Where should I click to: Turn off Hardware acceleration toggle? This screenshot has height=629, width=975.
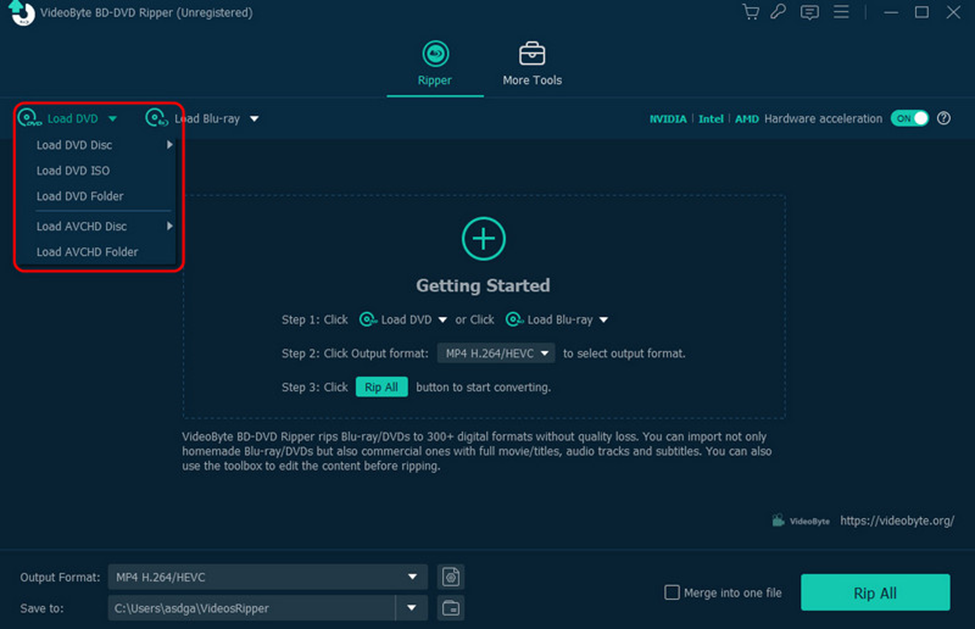pos(909,118)
